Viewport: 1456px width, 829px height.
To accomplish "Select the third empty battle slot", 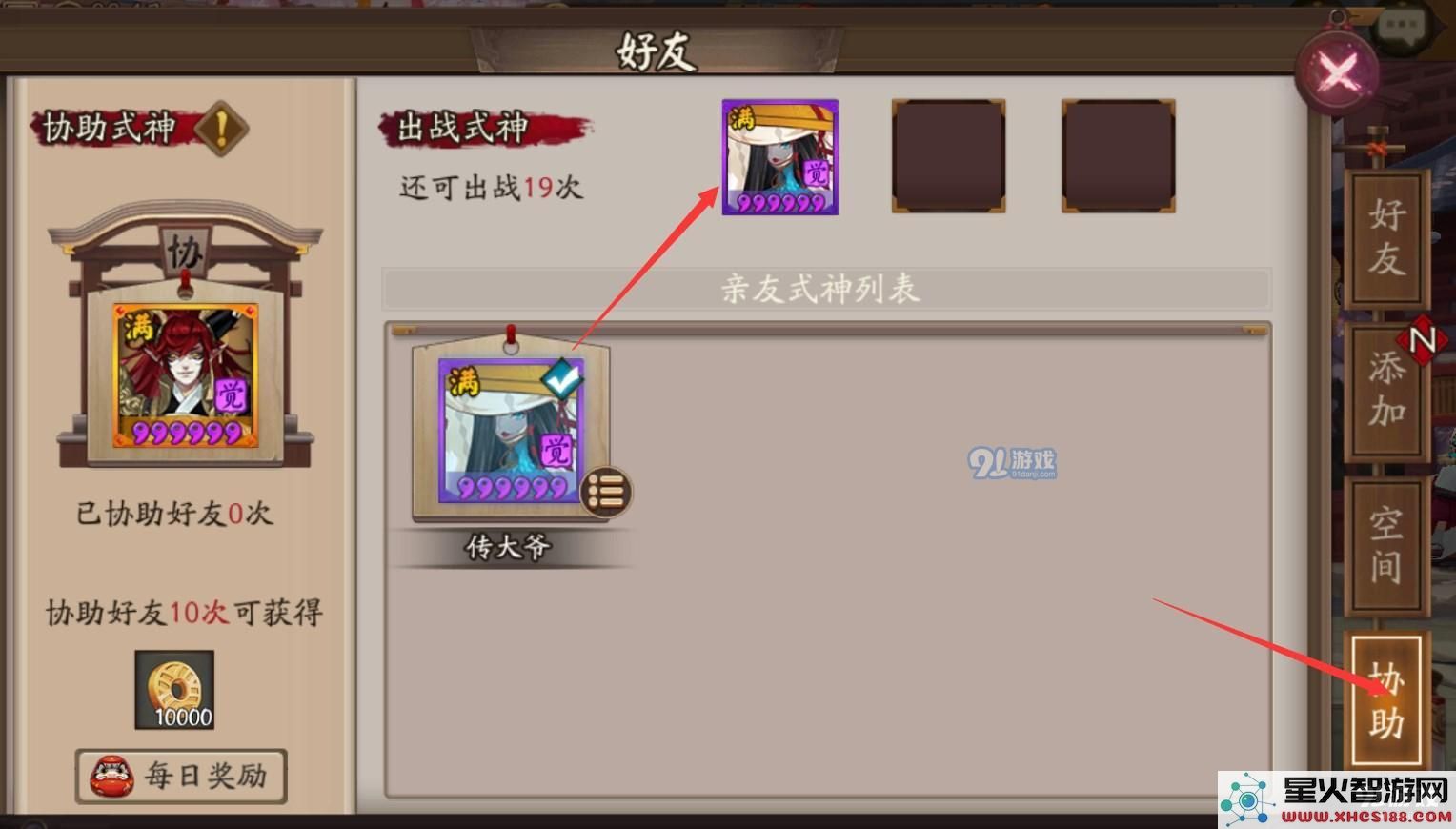I will 1118,156.
